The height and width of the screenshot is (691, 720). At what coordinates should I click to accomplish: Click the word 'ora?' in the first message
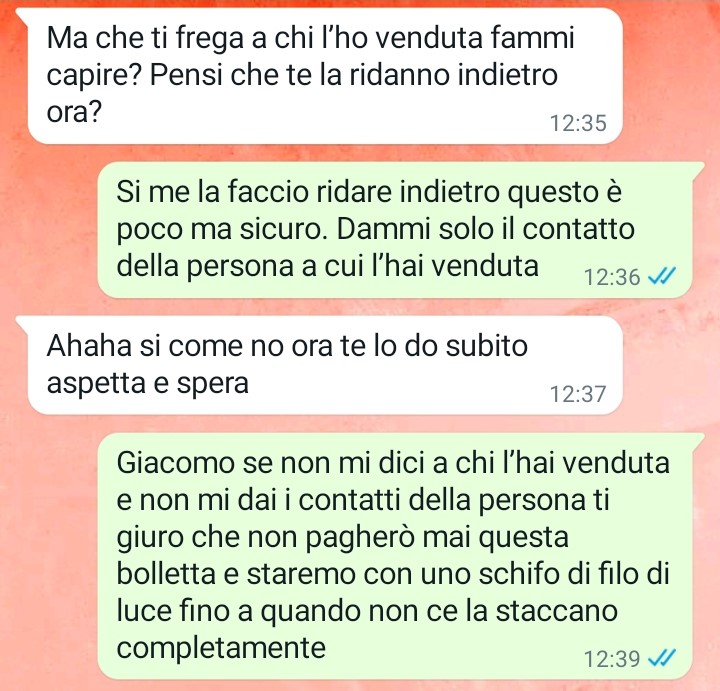click(x=74, y=112)
